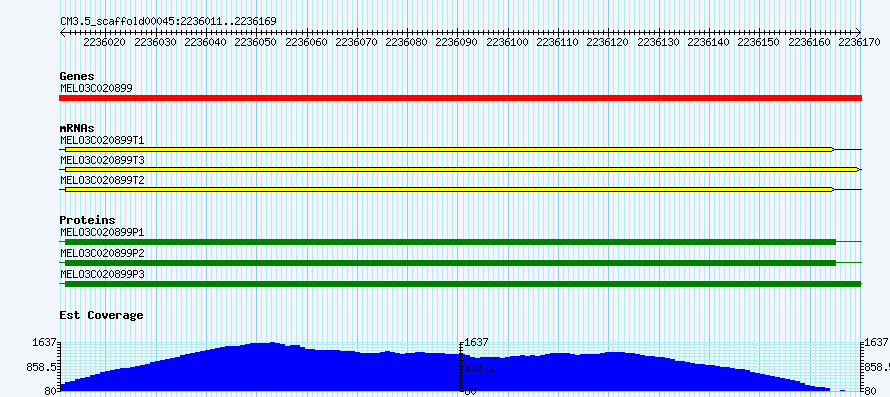Click the right arrow end of ruler
The height and width of the screenshot is (397, 890).
(x=858, y=33)
